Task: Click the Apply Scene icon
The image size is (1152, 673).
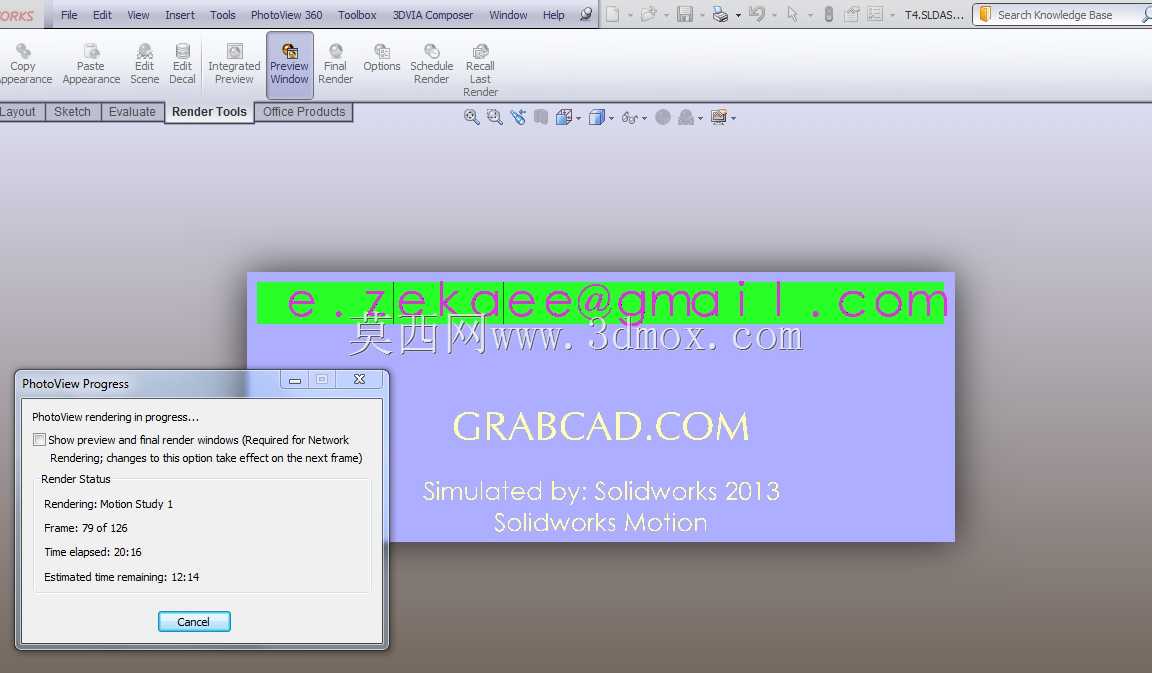Action: (685, 117)
